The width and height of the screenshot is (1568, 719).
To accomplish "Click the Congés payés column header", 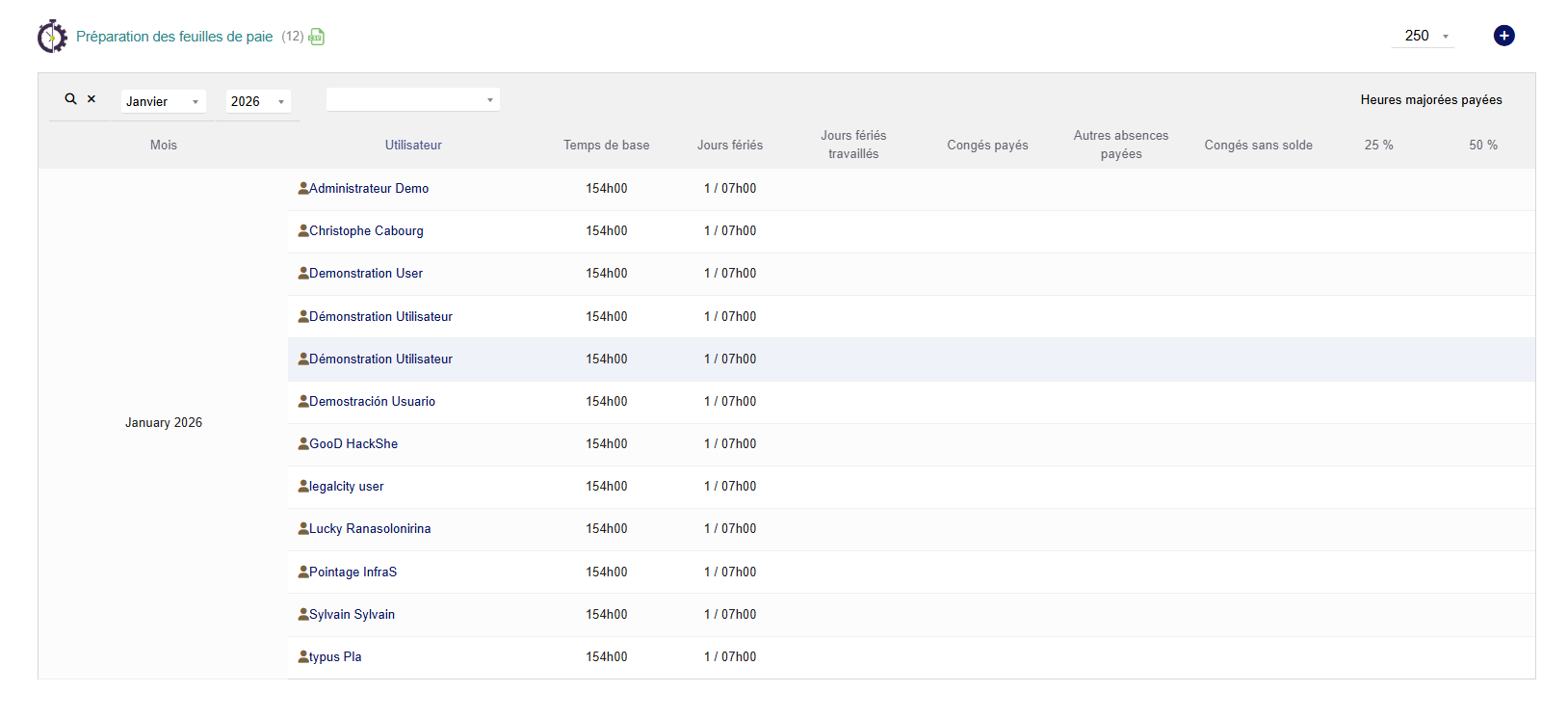I will click(987, 145).
